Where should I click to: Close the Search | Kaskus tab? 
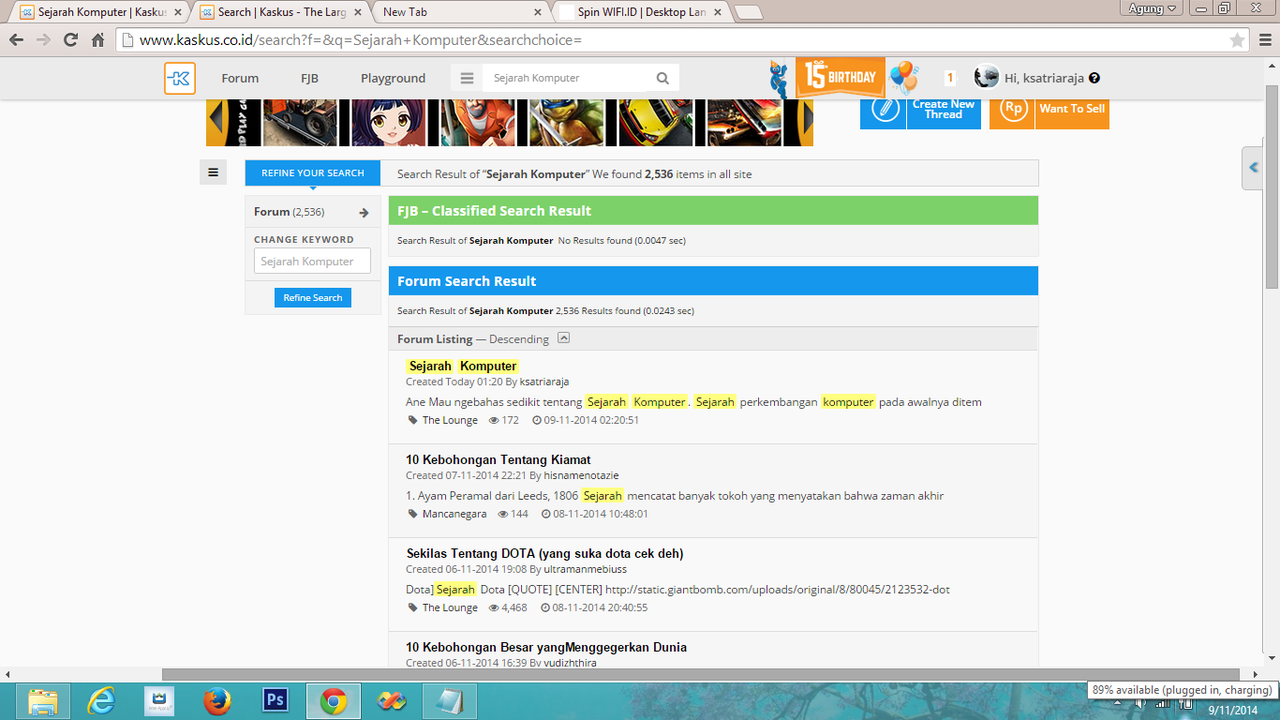click(x=356, y=12)
